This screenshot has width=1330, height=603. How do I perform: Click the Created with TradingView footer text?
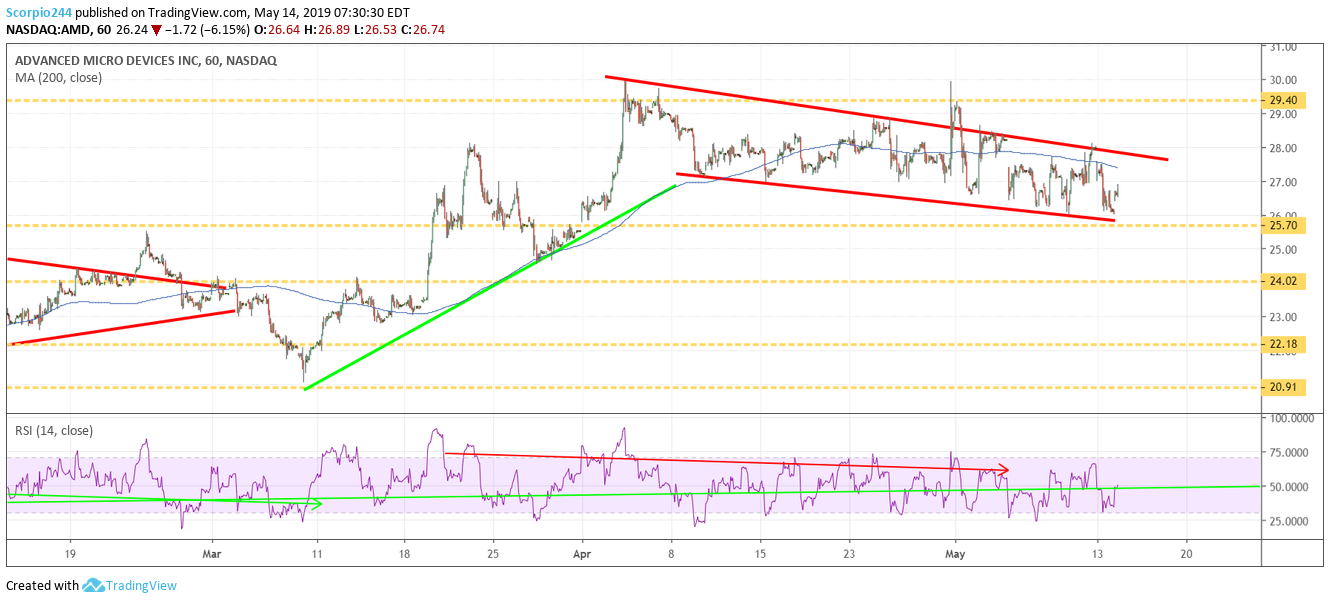click(92, 586)
